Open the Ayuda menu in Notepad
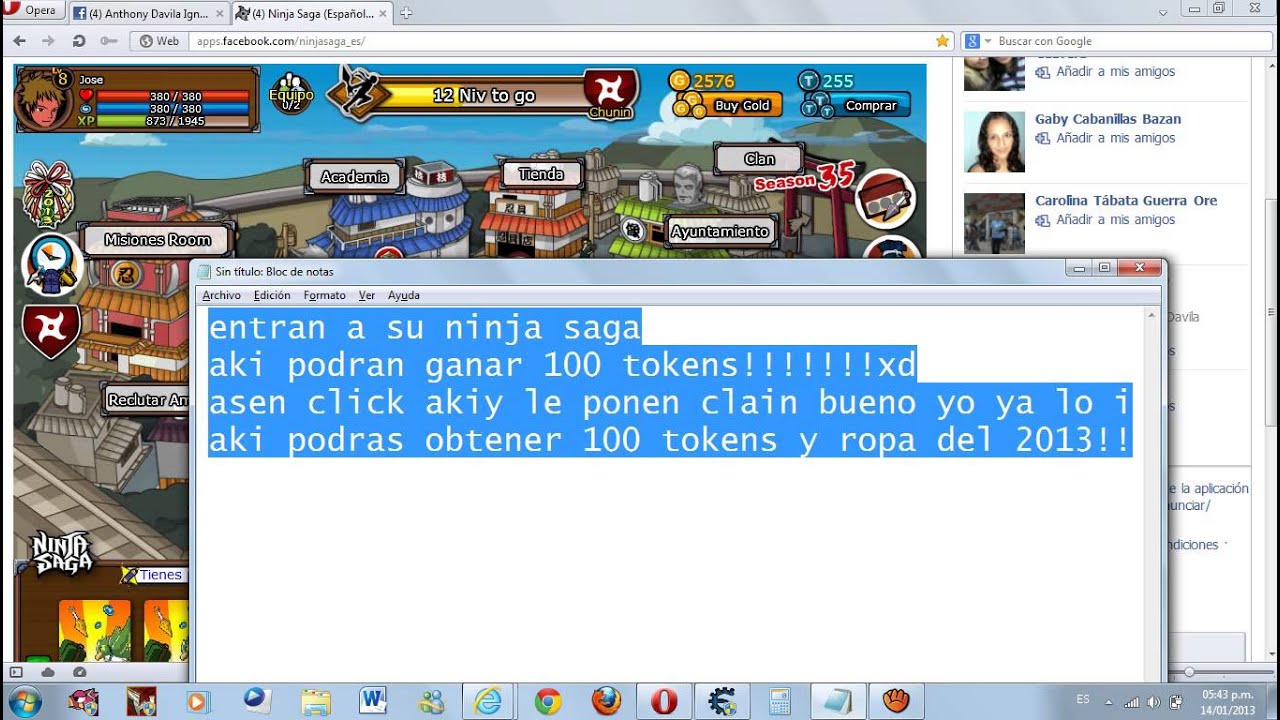The width and height of the screenshot is (1280, 720). [404, 295]
